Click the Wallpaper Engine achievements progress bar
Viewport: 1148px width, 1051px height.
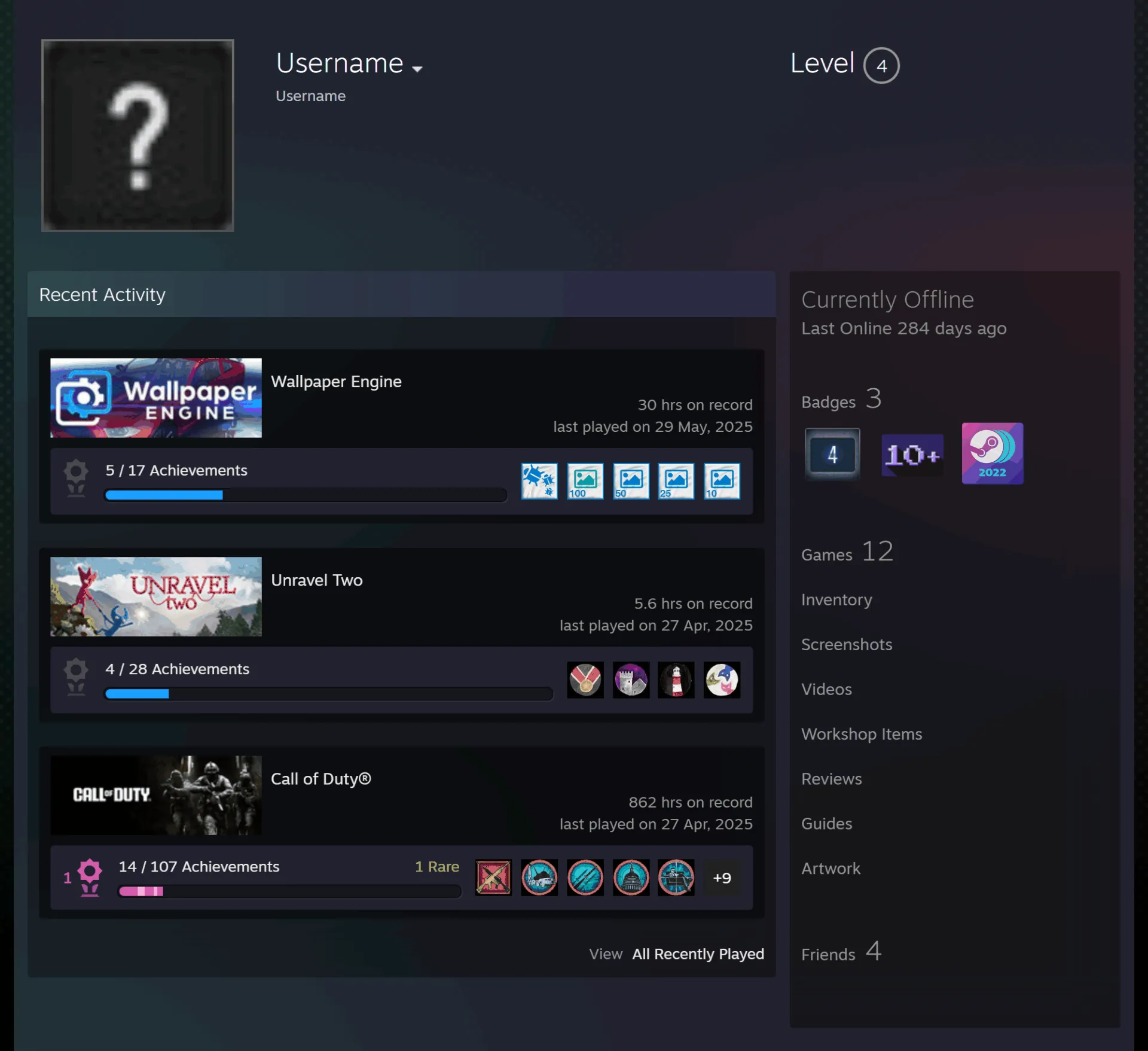[305, 495]
